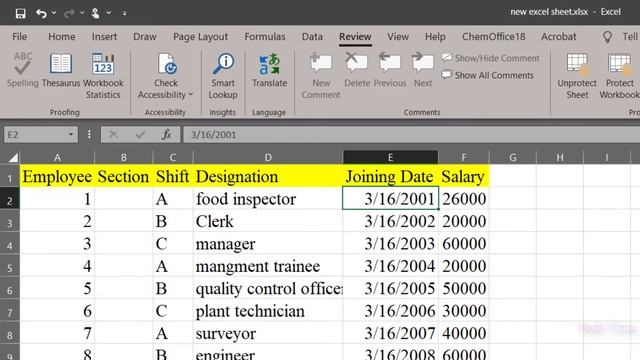Image resolution: width=640 pixels, height=360 pixels.
Task: Select column G header
Action: coord(513,157)
